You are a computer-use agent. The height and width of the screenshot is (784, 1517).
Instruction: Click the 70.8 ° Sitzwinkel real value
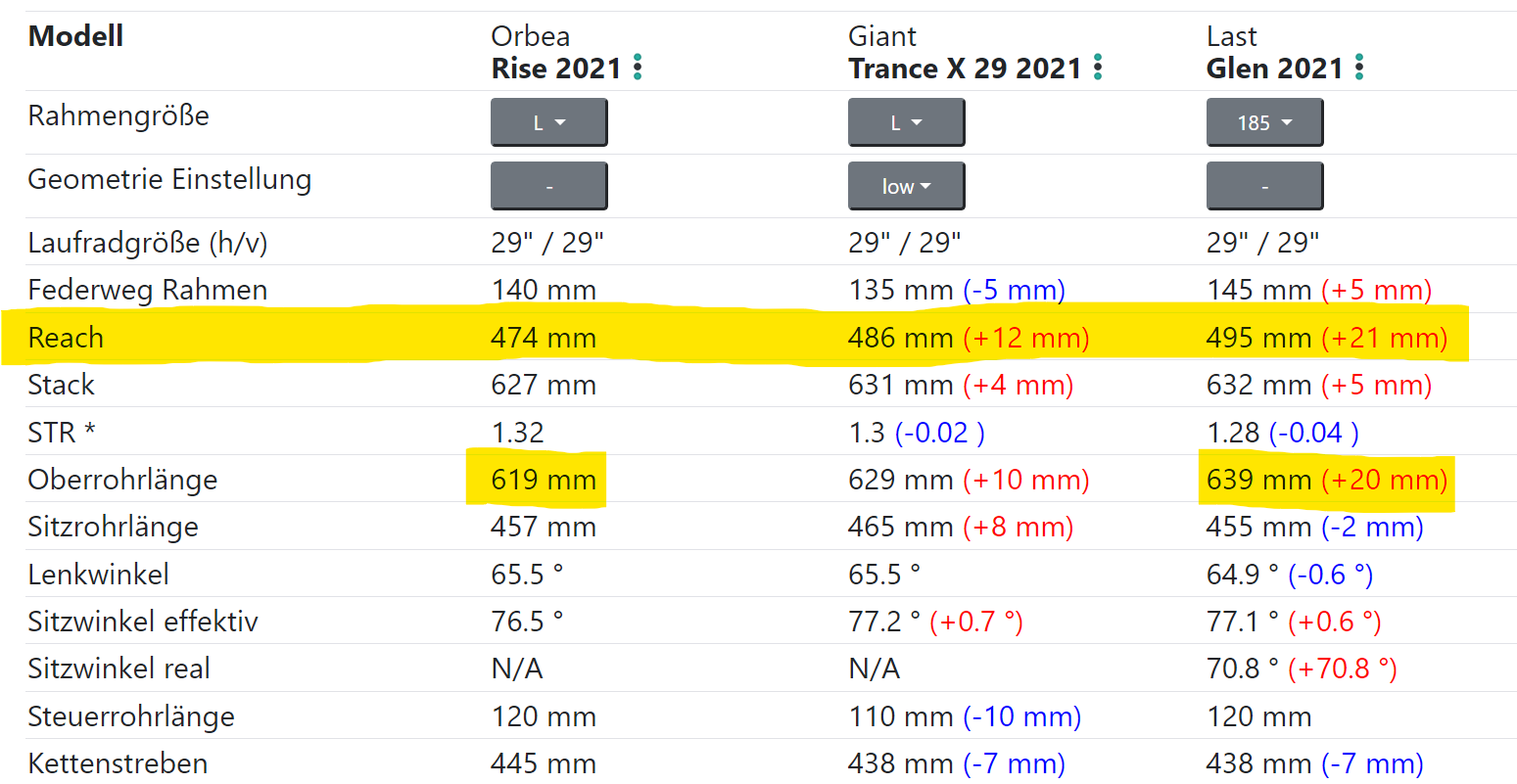coord(1242,669)
